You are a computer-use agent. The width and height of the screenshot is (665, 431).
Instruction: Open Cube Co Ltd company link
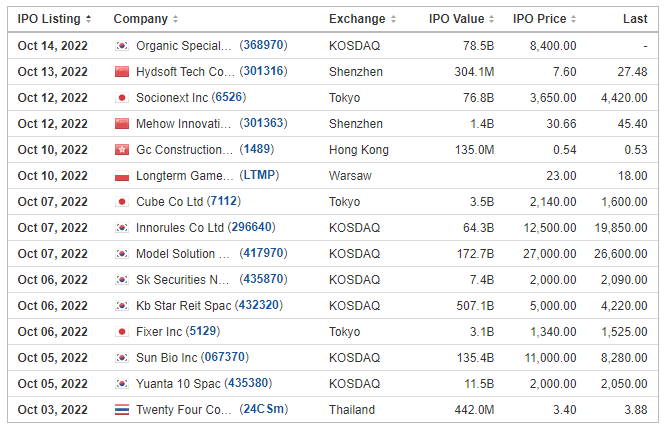click(x=169, y=202)
